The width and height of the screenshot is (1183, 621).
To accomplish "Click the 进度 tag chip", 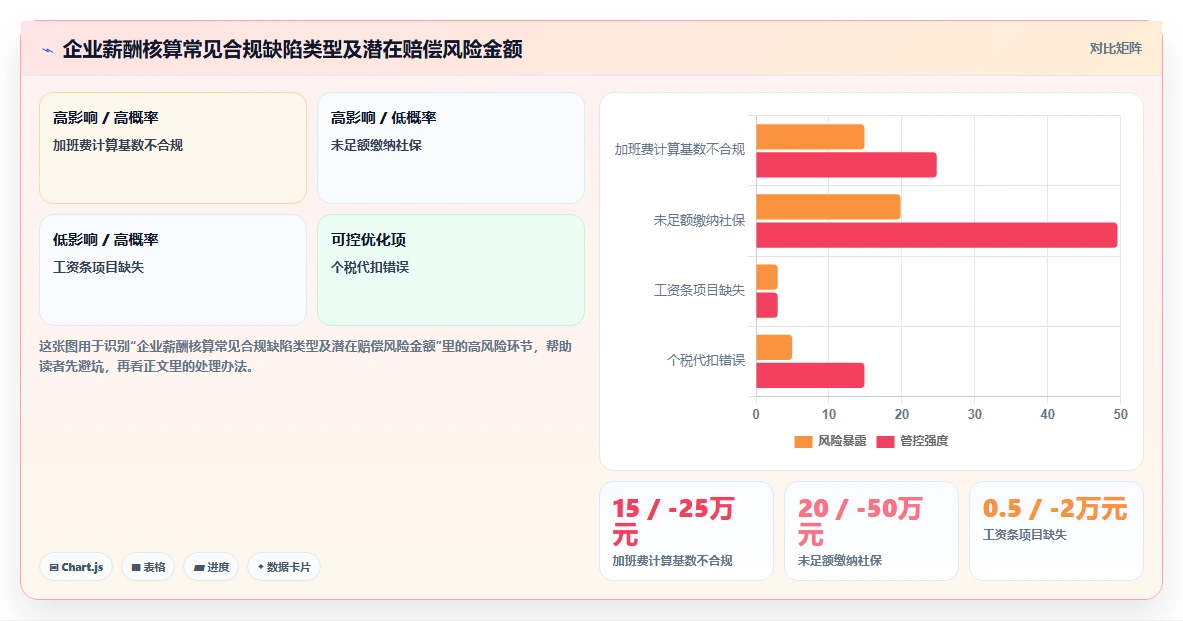I will click(211, 567).
